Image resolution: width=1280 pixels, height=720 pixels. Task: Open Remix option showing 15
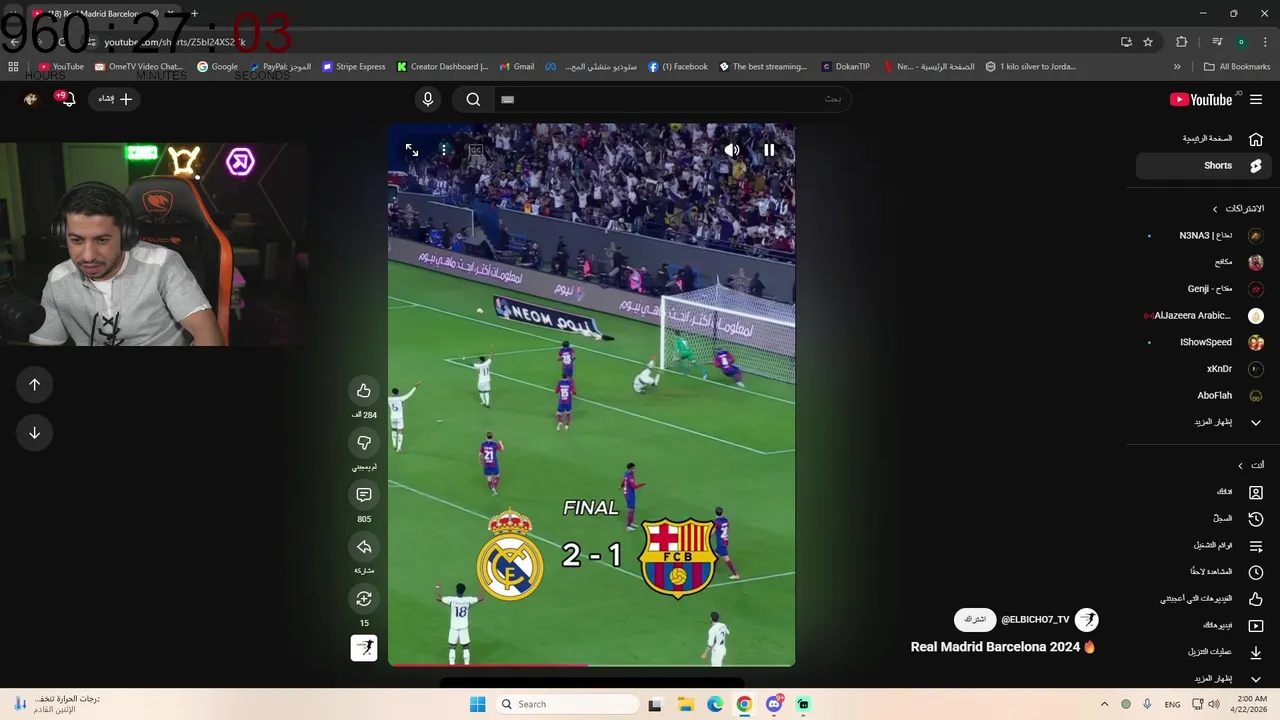click(x=364, y=599)
